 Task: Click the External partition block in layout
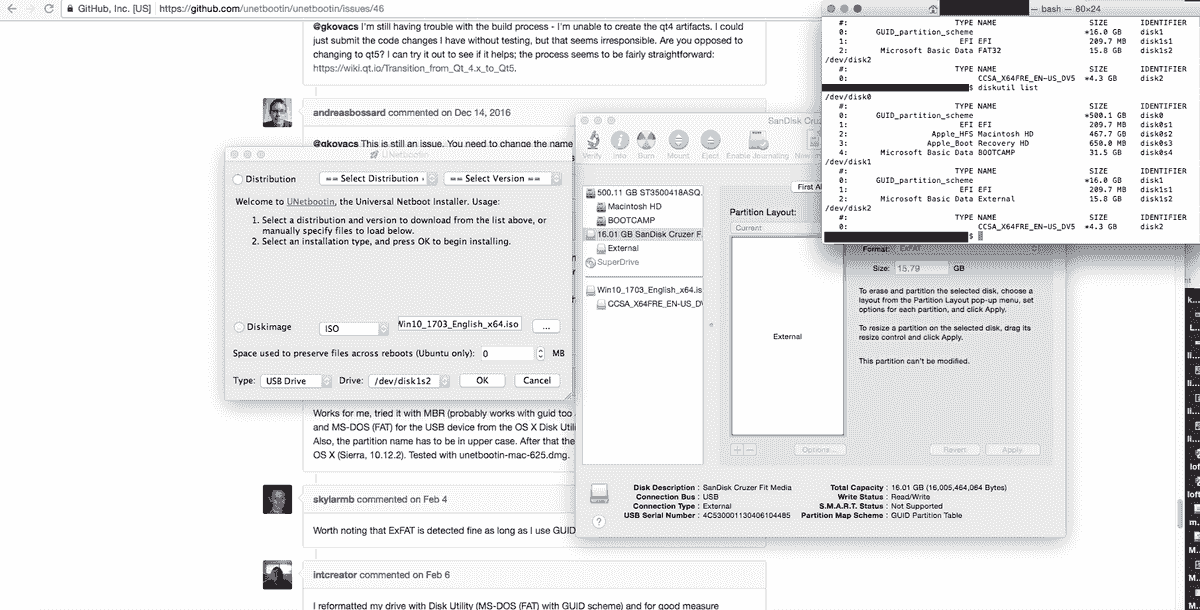[787, 336]
